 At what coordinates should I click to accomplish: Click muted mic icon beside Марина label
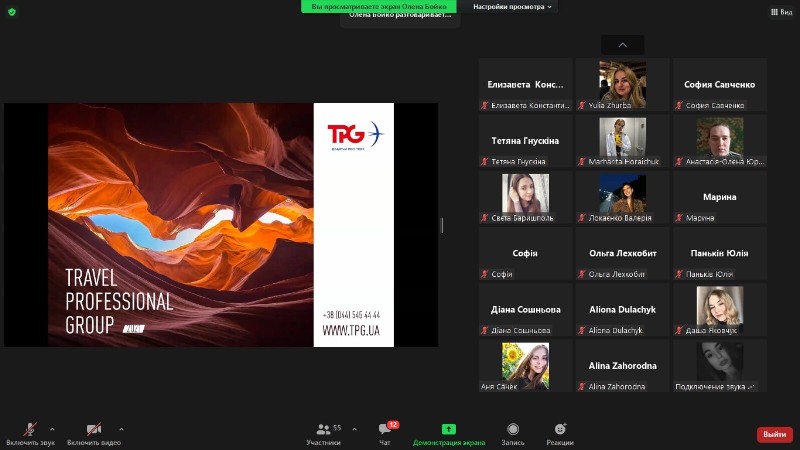point(679,218)
